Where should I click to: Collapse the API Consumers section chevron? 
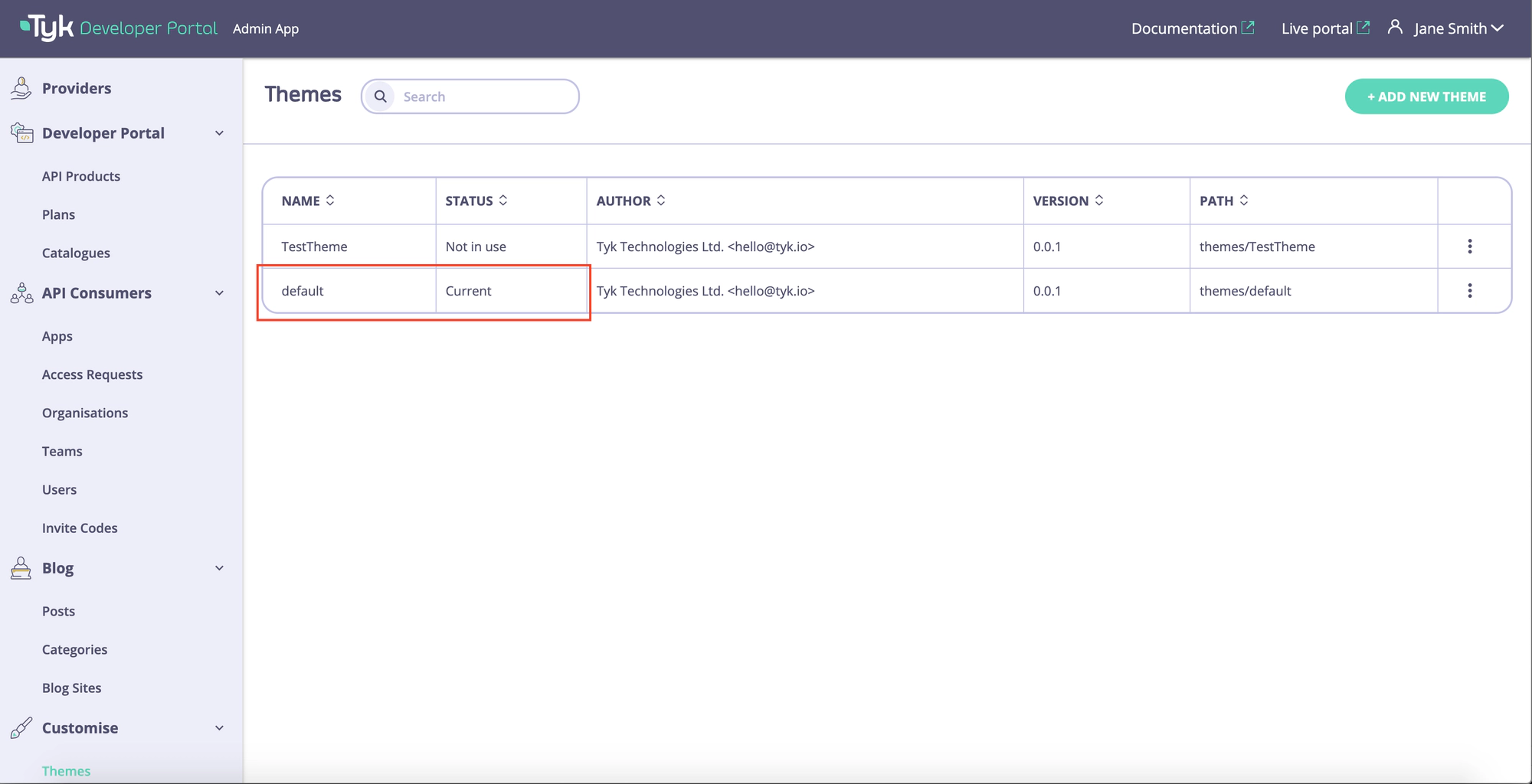(x=219, y=293)
